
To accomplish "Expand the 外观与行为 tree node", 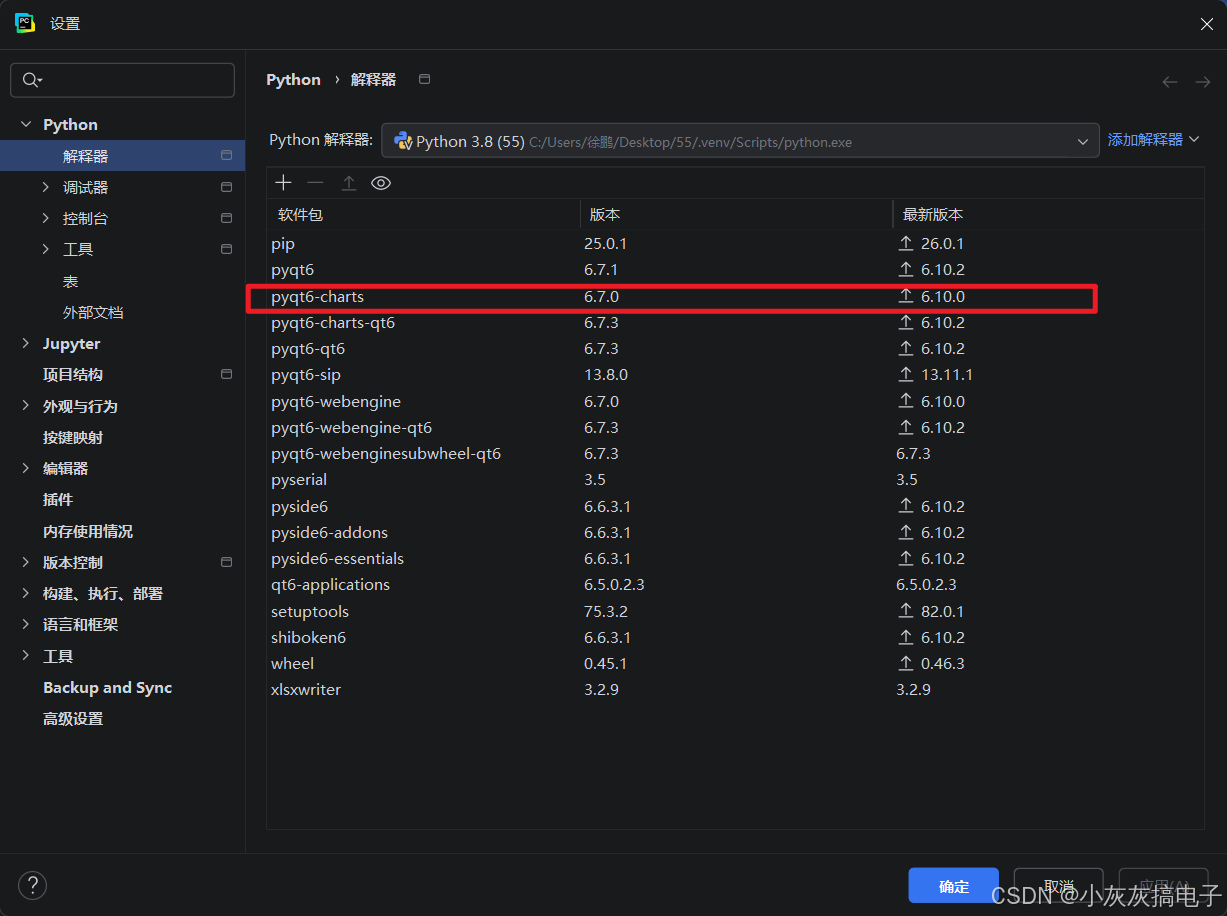I will (x=26, y=406).
